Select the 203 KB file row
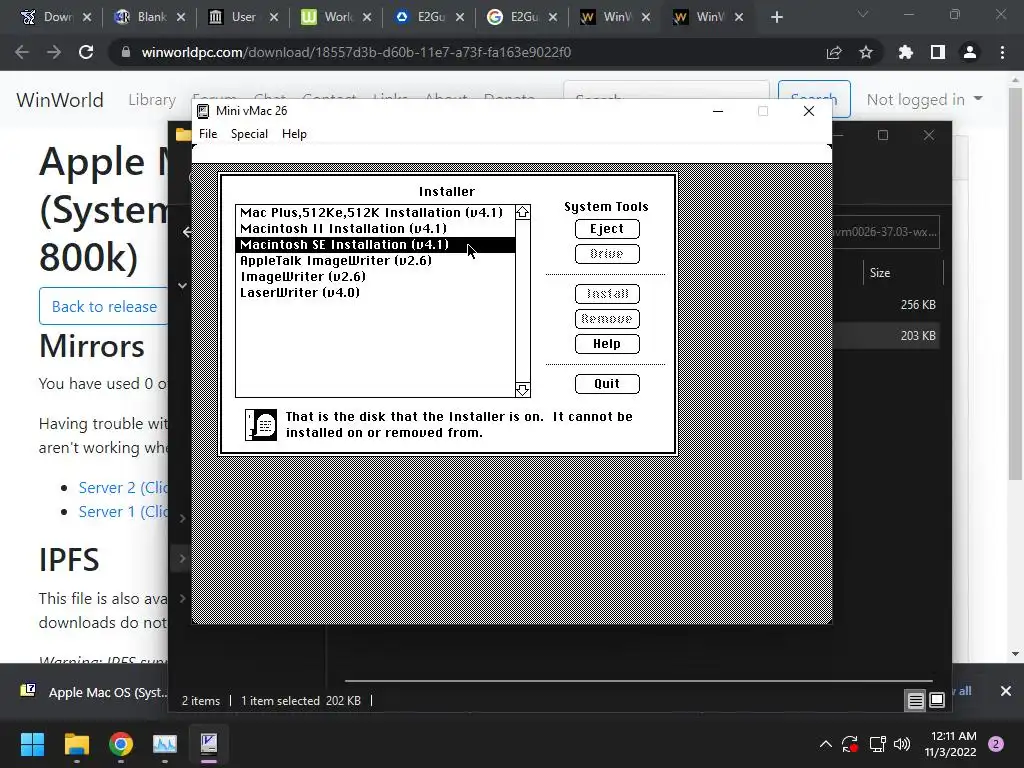This screenshot has height=768, width=1024. point(886,336)
